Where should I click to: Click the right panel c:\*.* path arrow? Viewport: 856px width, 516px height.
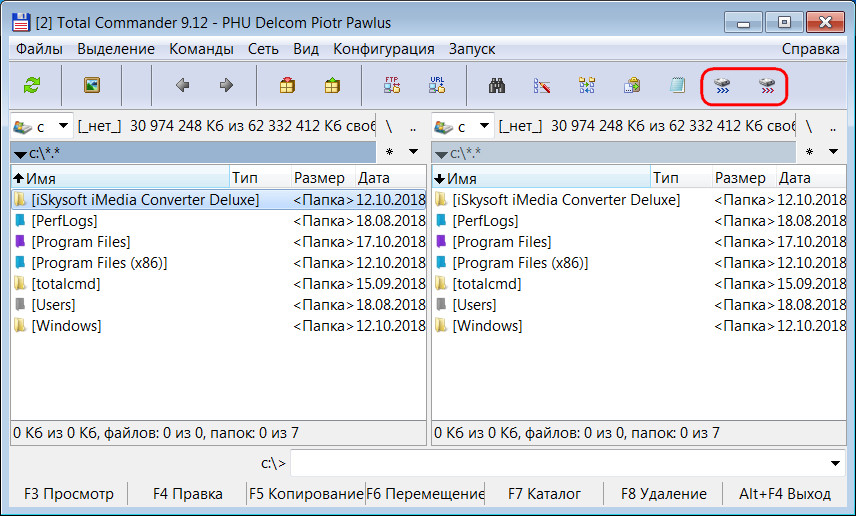pyautogui.click(x=441, y=155)
